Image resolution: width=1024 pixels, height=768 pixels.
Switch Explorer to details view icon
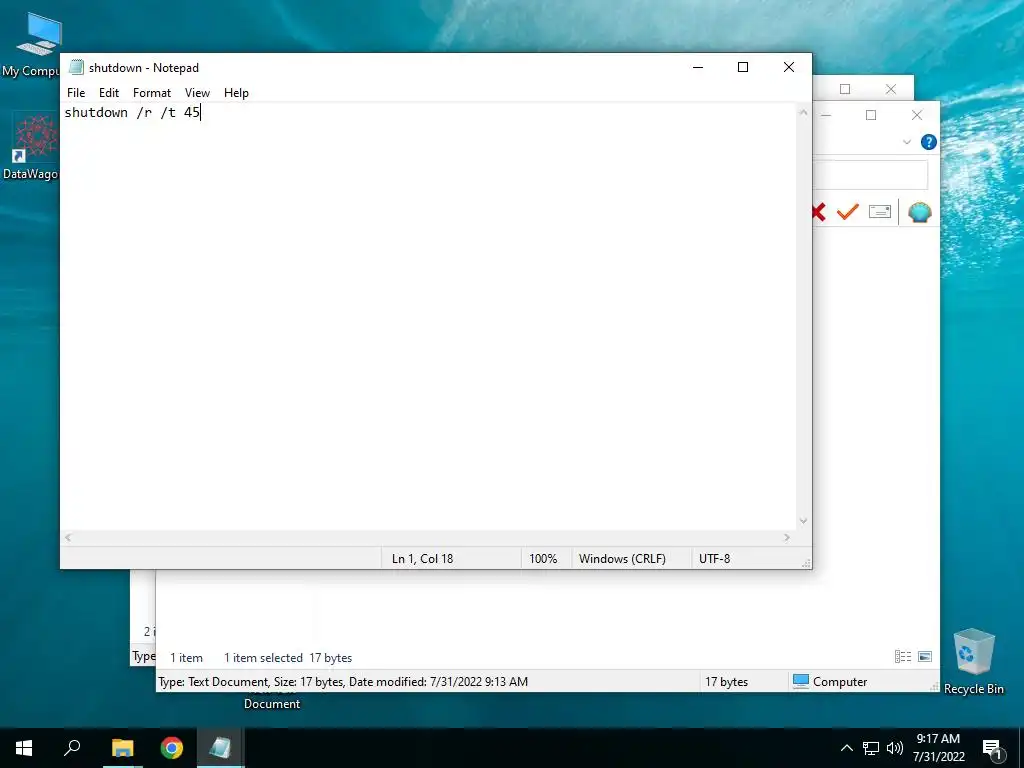pyautogui.click(x=903, y=657)
